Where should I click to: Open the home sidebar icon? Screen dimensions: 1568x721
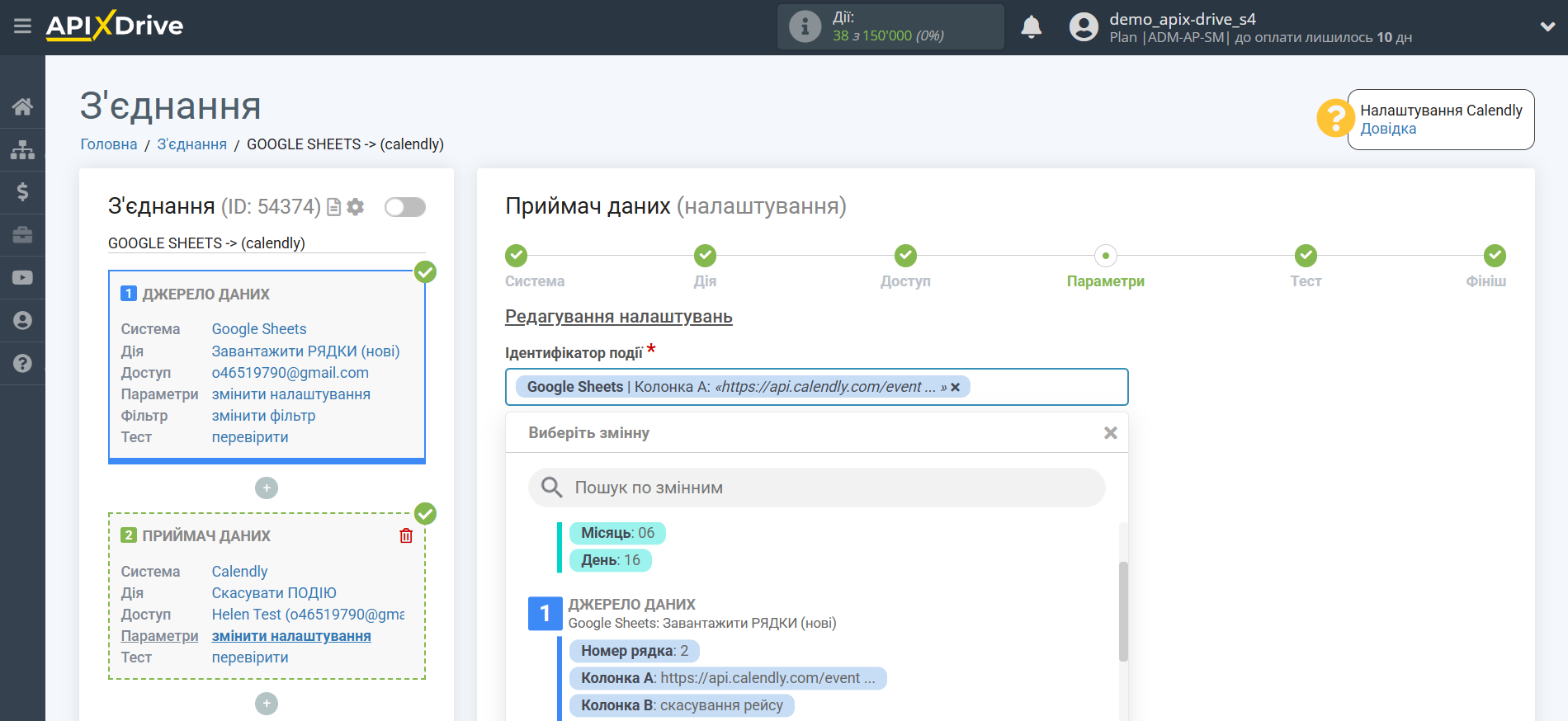click(x=22, y=106)
